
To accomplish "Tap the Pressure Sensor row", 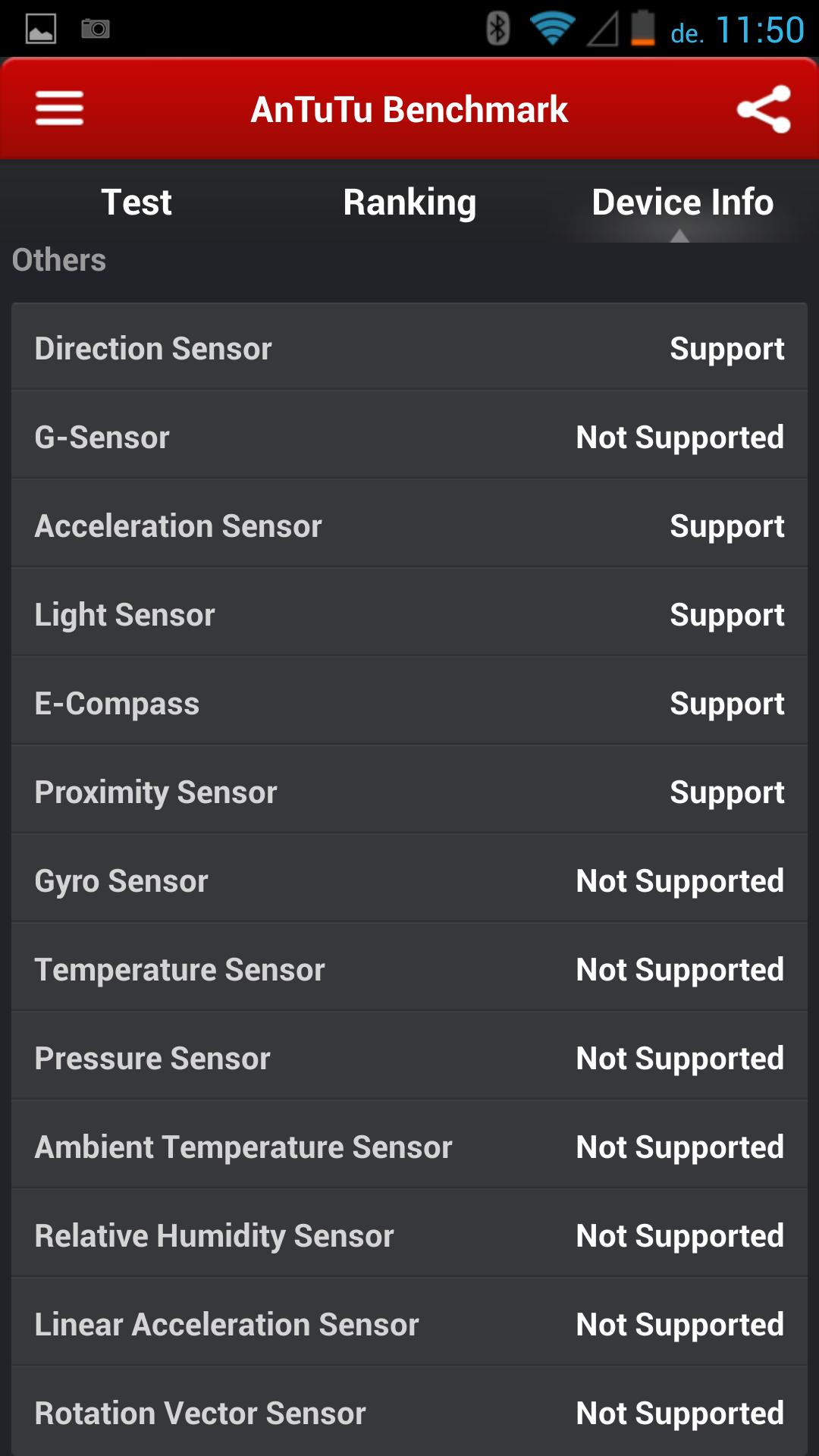I will click(409, 1058).
